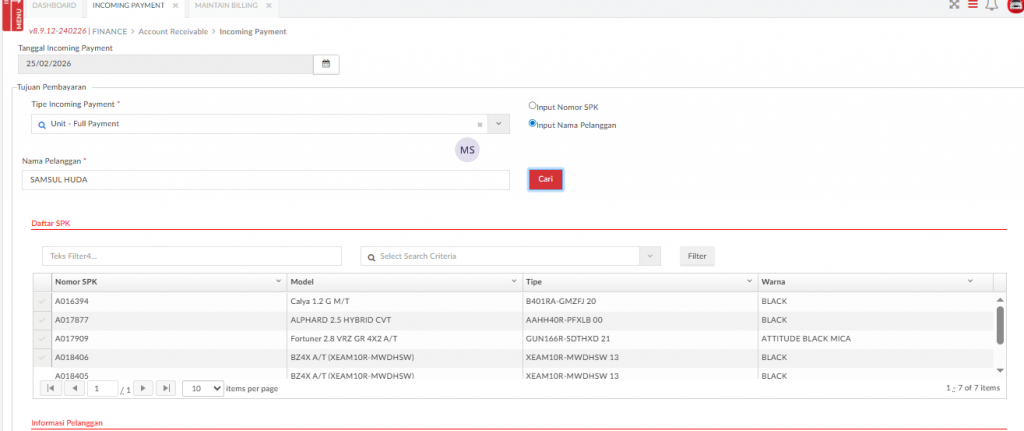Jump to the last page of SPK list

pyautogui.click(x=166, y=388)
